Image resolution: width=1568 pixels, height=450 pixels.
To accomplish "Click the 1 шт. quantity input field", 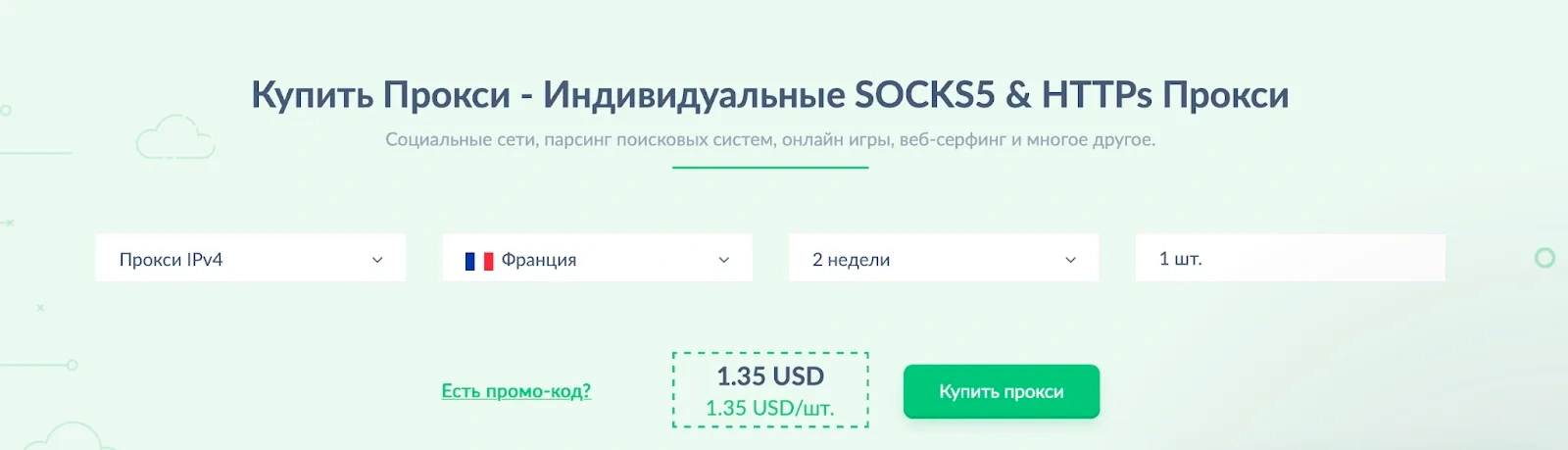I will 1290,259.
